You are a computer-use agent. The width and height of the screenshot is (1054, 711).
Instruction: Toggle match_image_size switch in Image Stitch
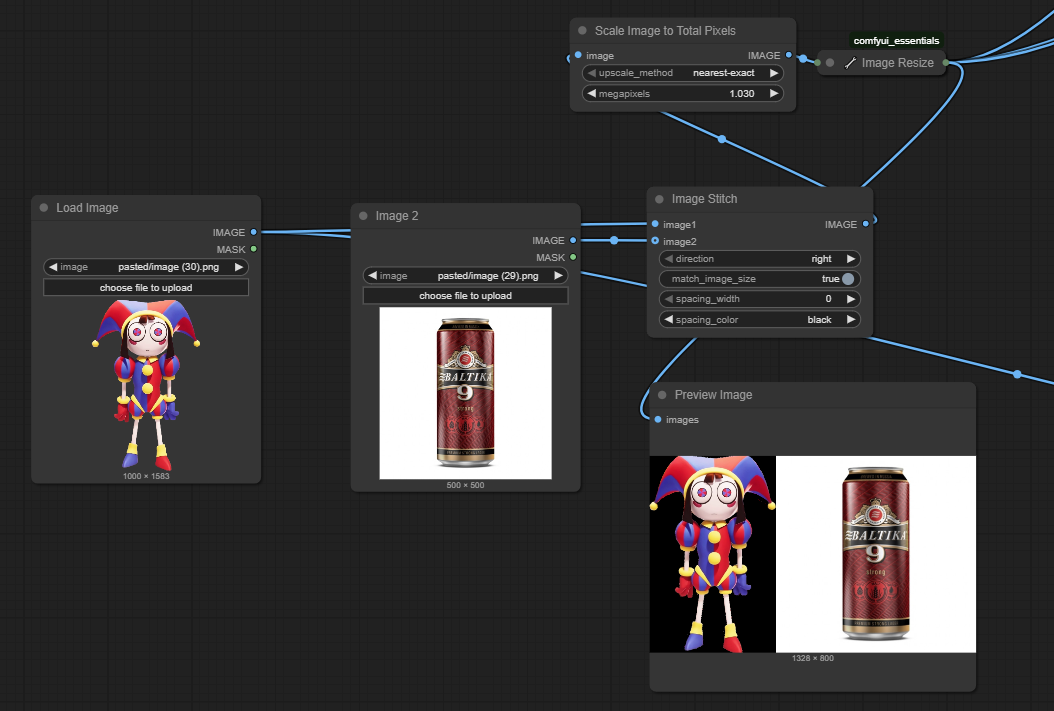(x=848, y=279)
